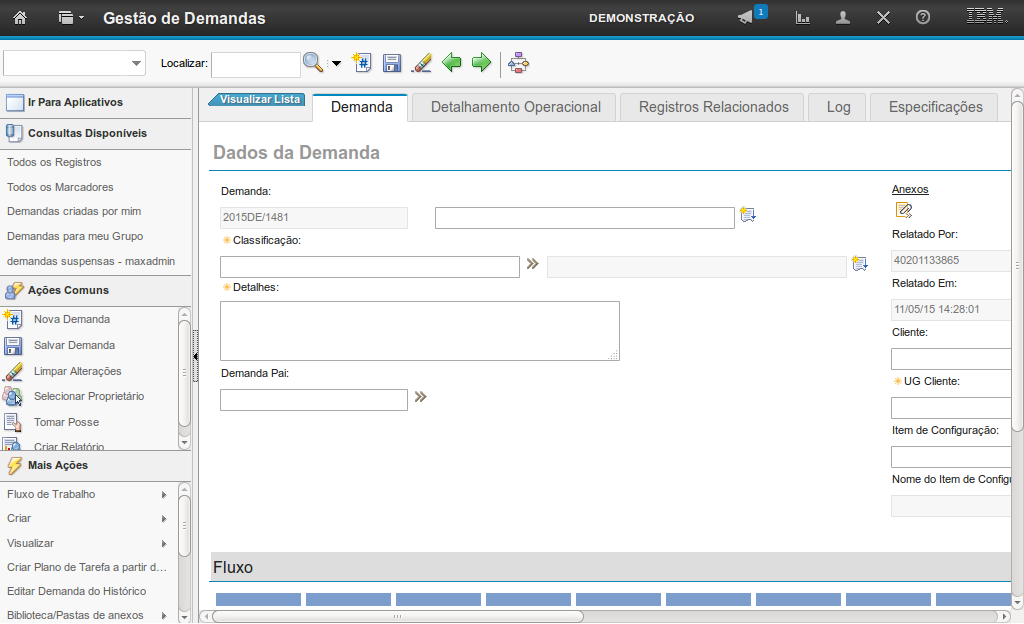Image resolution: width=1024 pixels, height=624 pixels.
Task: Click the Home icon in header
Action: click(x=19, y=18)
